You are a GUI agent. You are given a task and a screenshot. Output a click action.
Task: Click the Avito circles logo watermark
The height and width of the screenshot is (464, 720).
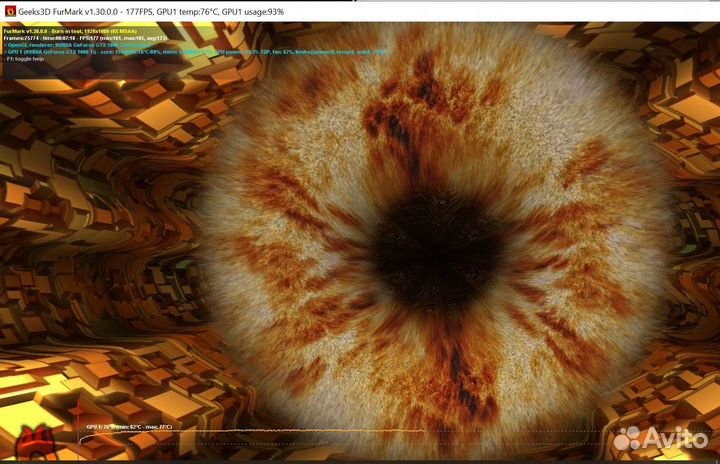[626, 438]
